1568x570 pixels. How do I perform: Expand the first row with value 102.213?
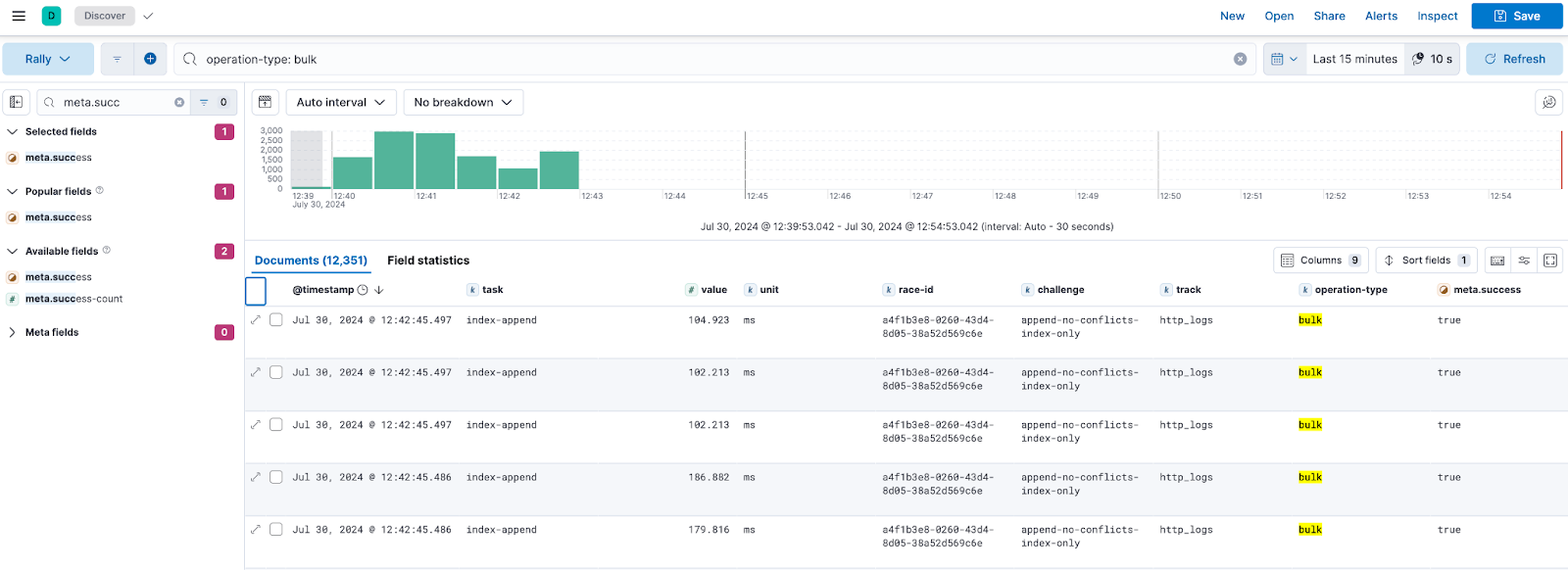256,372
